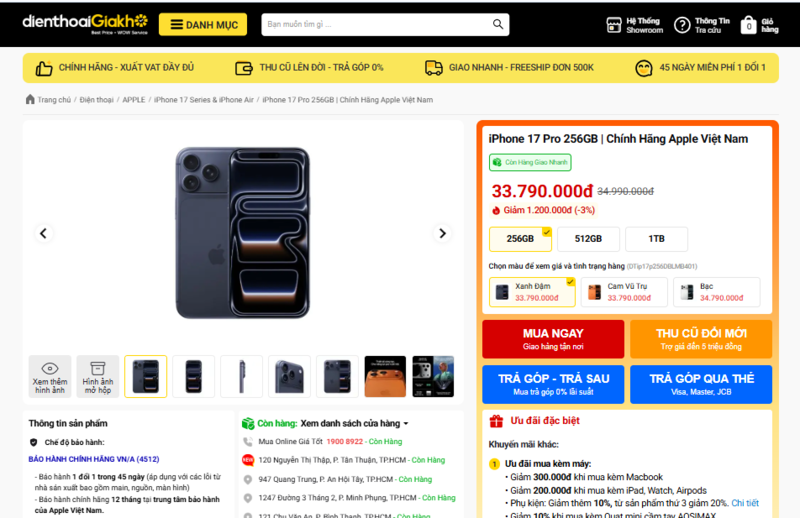Open the DANH MỤC category menu
This screenshot has height=518, width=800.
(202, 25)
